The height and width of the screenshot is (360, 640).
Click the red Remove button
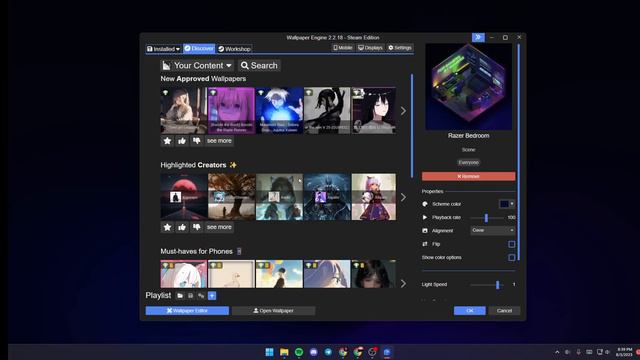point(469,176)
